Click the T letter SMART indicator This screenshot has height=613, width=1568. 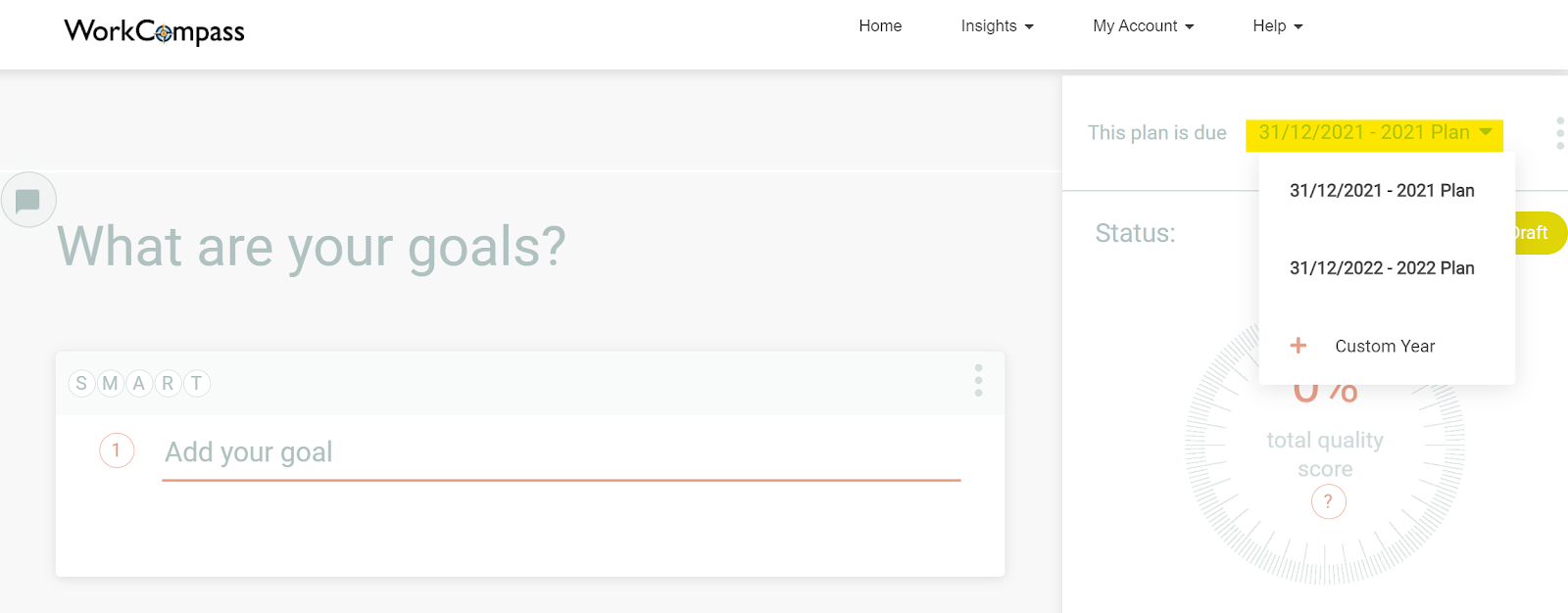pyautogui.click(x=196, y=384)
